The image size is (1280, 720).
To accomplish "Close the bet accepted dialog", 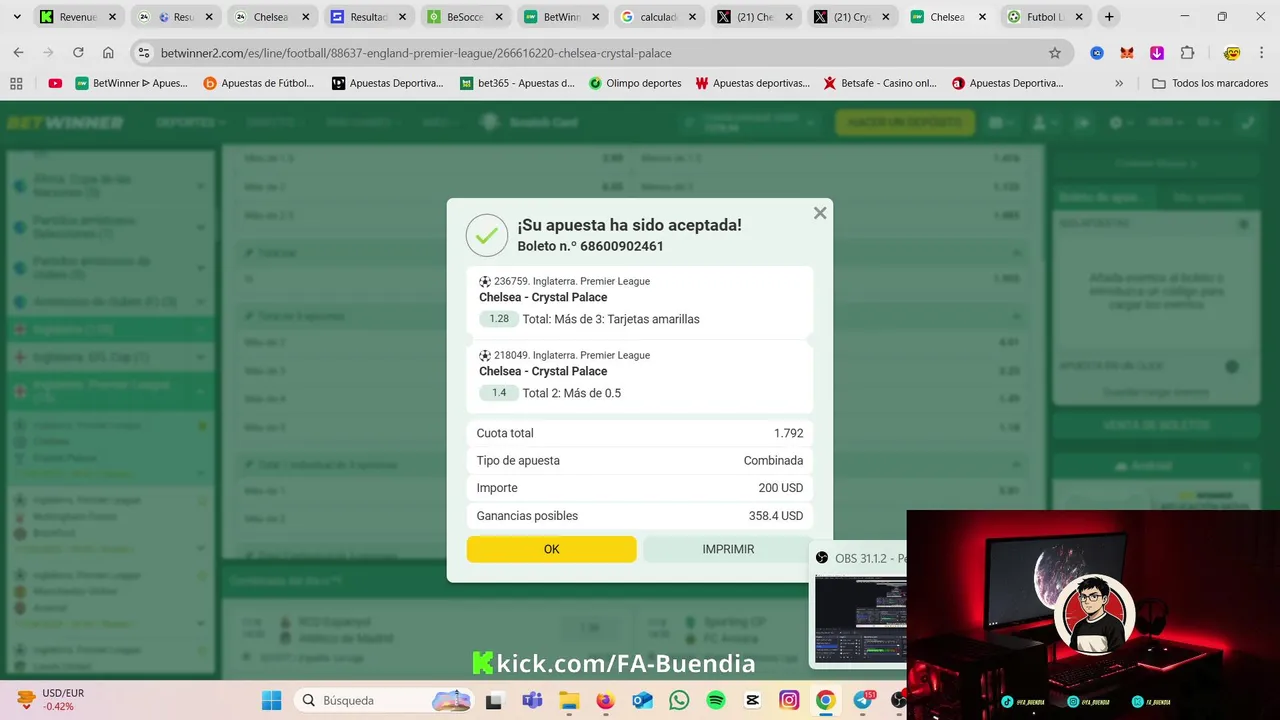I will click(820, 213).
